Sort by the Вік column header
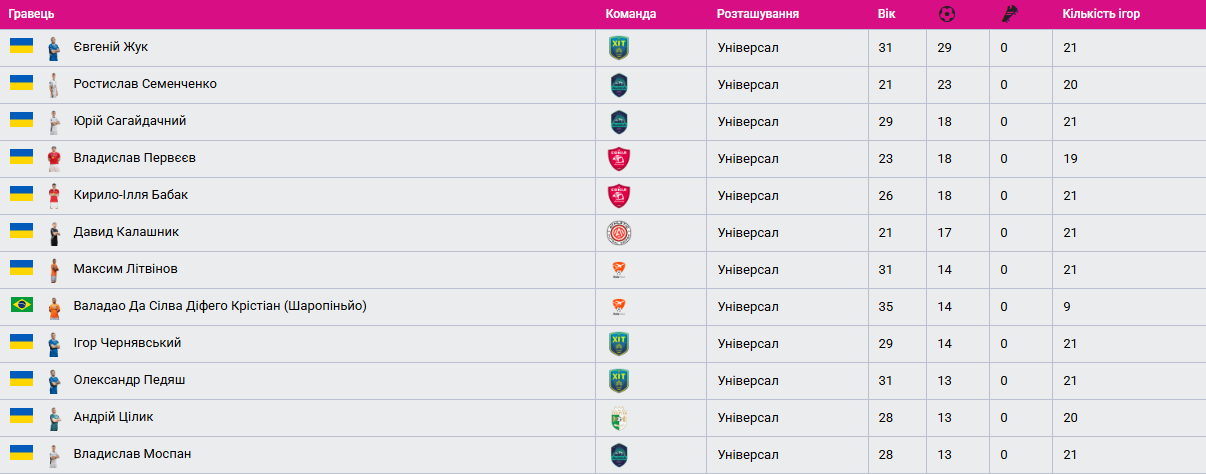 pos(887,14)
